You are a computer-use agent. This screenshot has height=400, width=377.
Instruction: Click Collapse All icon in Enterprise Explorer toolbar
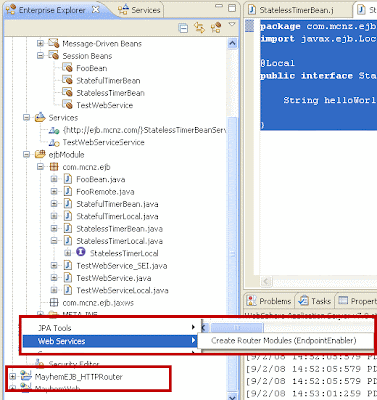point(183,28)
